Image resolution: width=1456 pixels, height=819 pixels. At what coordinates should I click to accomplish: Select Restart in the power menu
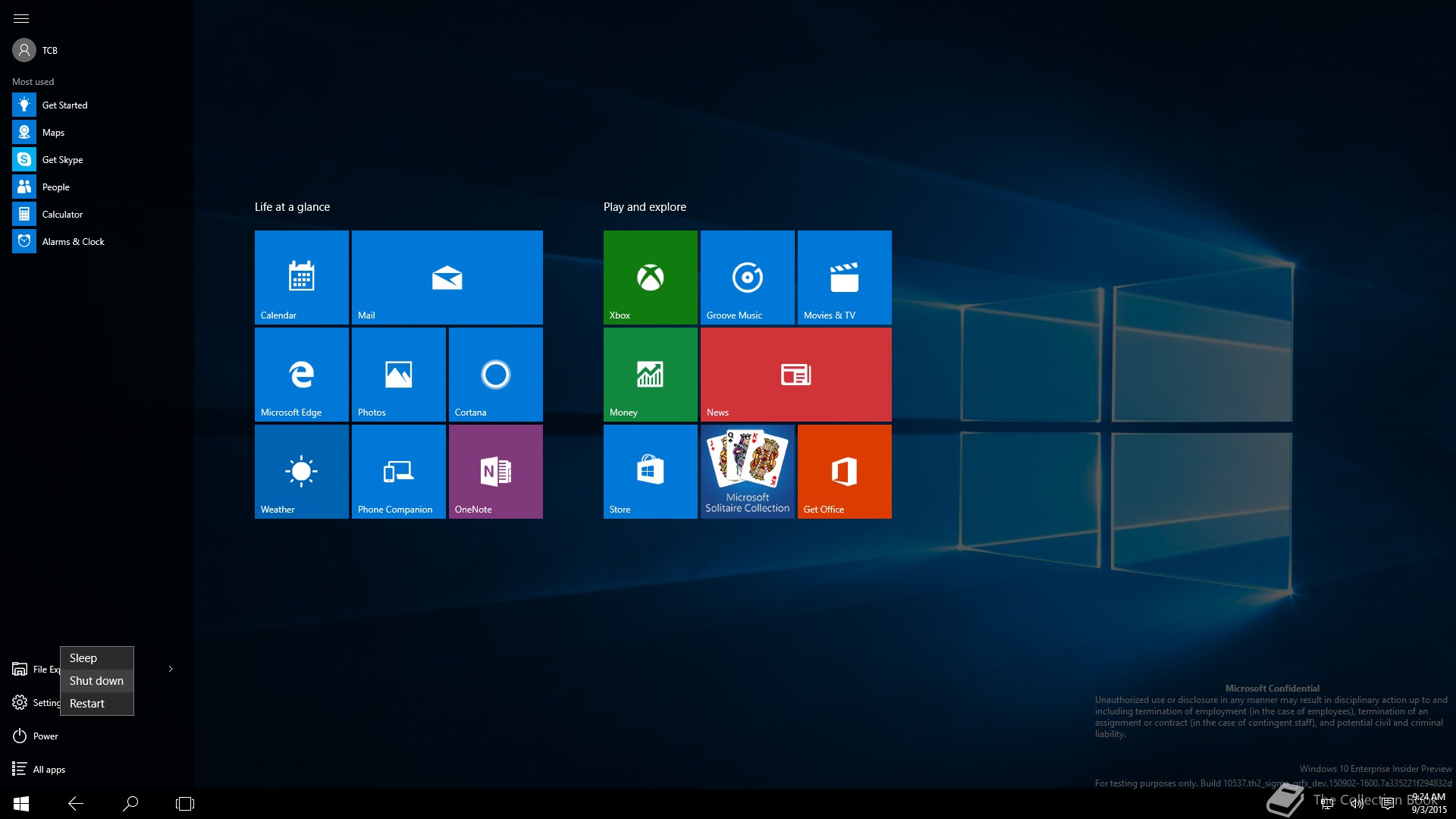pos(97,704)
